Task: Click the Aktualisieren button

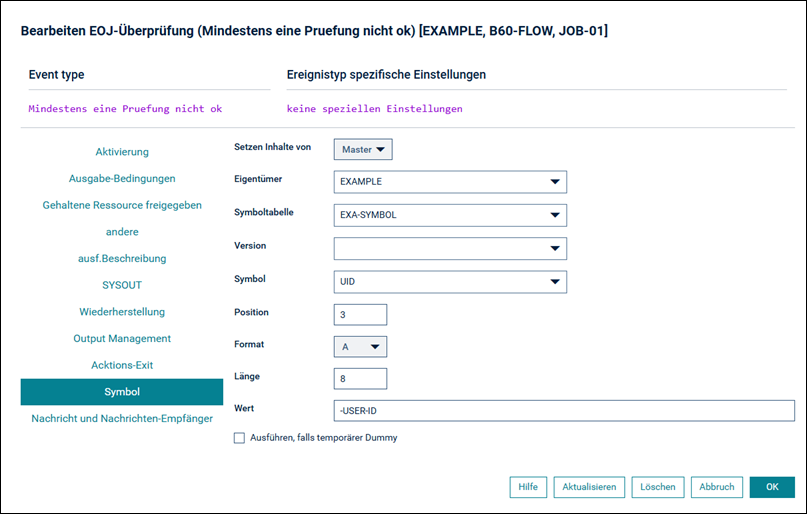Action: [589, 487]
